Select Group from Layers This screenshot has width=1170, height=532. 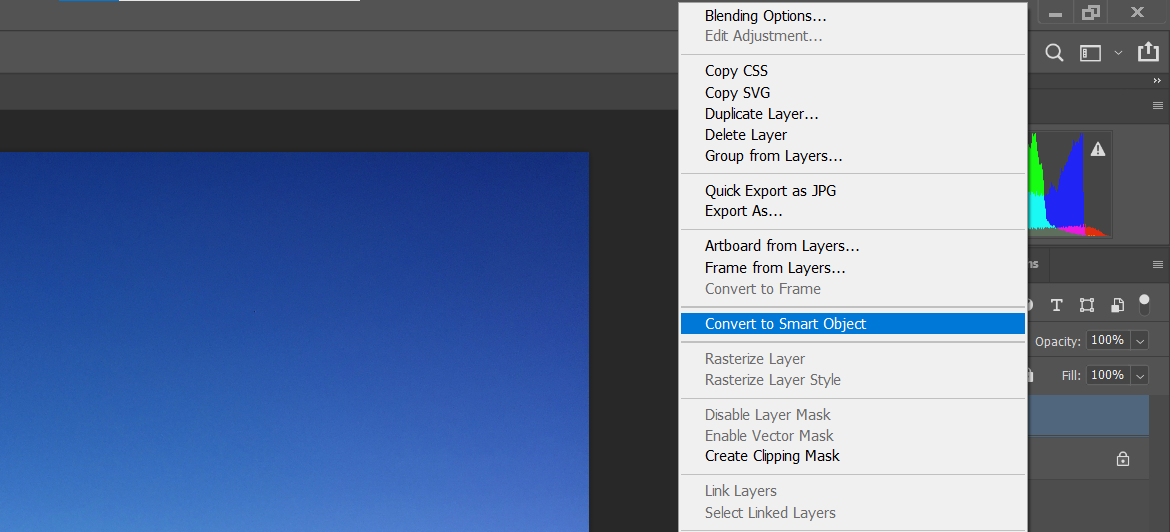pos(773,156)
